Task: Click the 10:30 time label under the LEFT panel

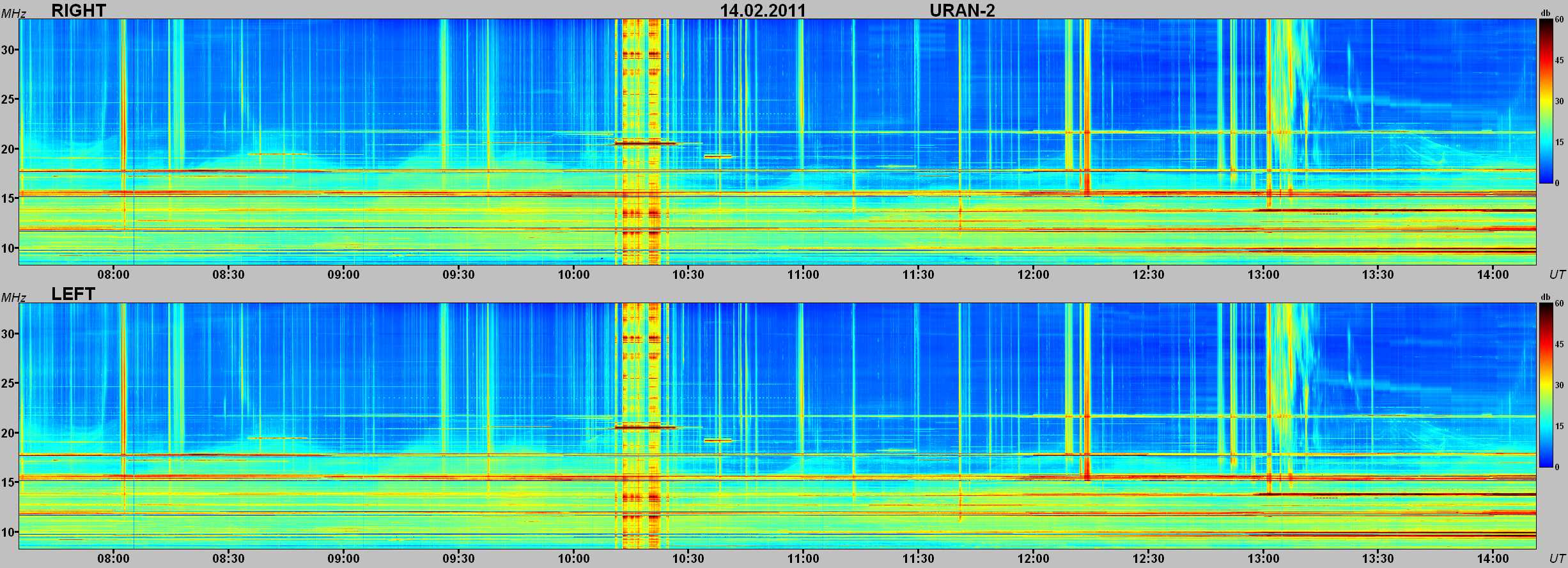Action: (x=688, y=558)
